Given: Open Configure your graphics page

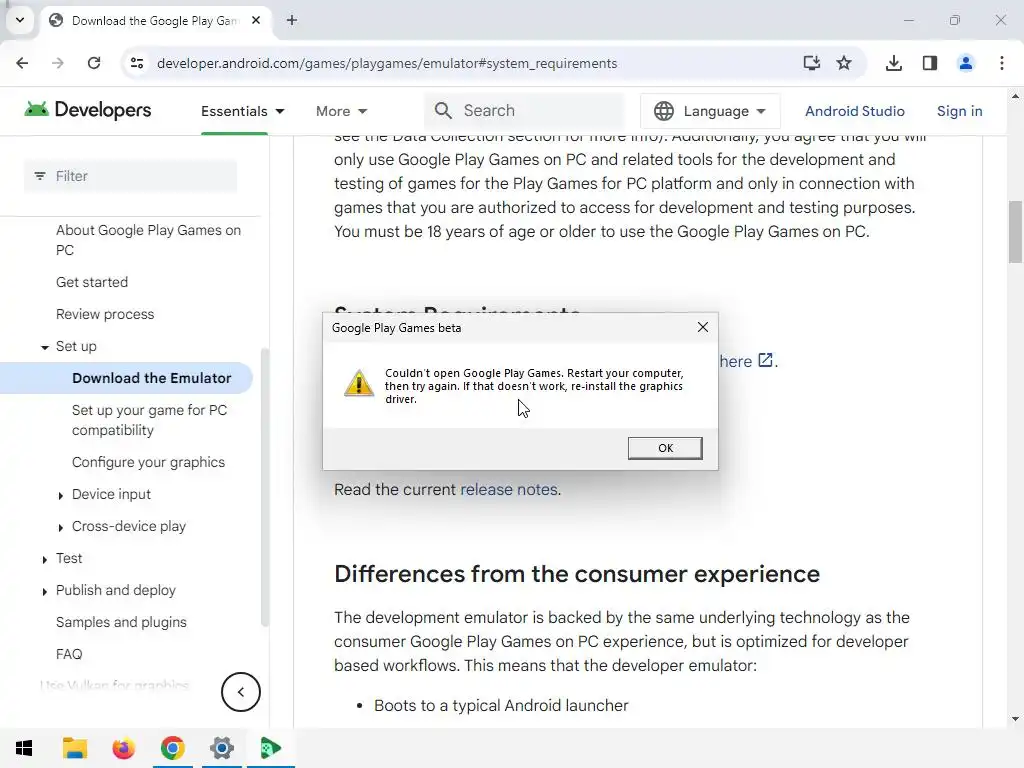Looking at the screenshot, I should pos(148,462).
